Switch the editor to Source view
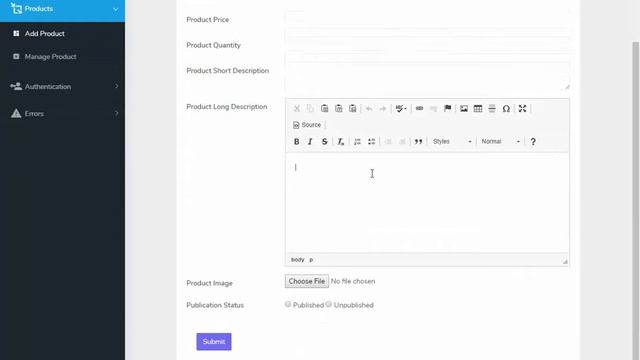The width and height of the screenshot is (640, 360). click(x=307, y=125)
